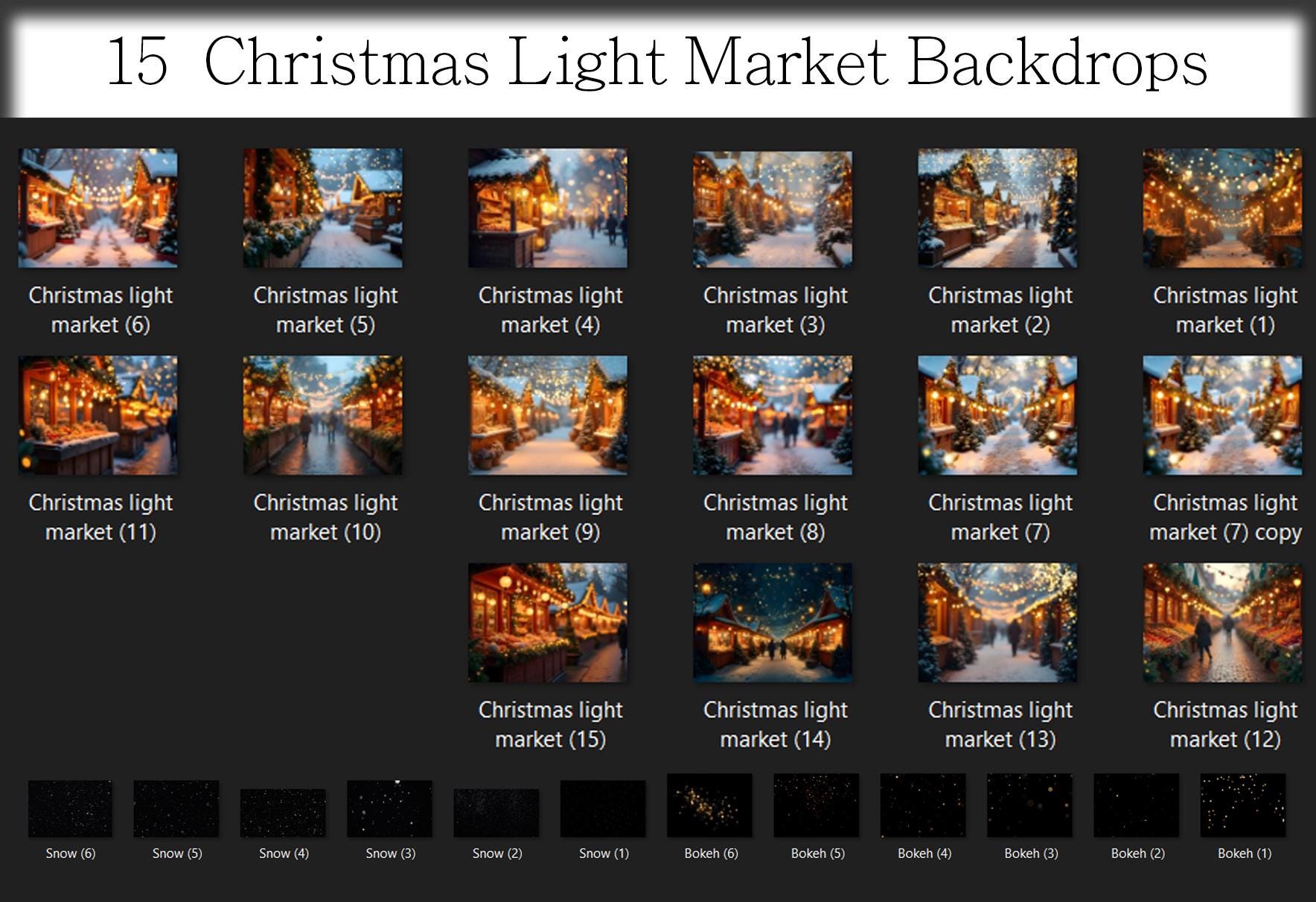
Task: Choose the Christmas light market (10) thumbnail
Action: click(x=322, y=415)
